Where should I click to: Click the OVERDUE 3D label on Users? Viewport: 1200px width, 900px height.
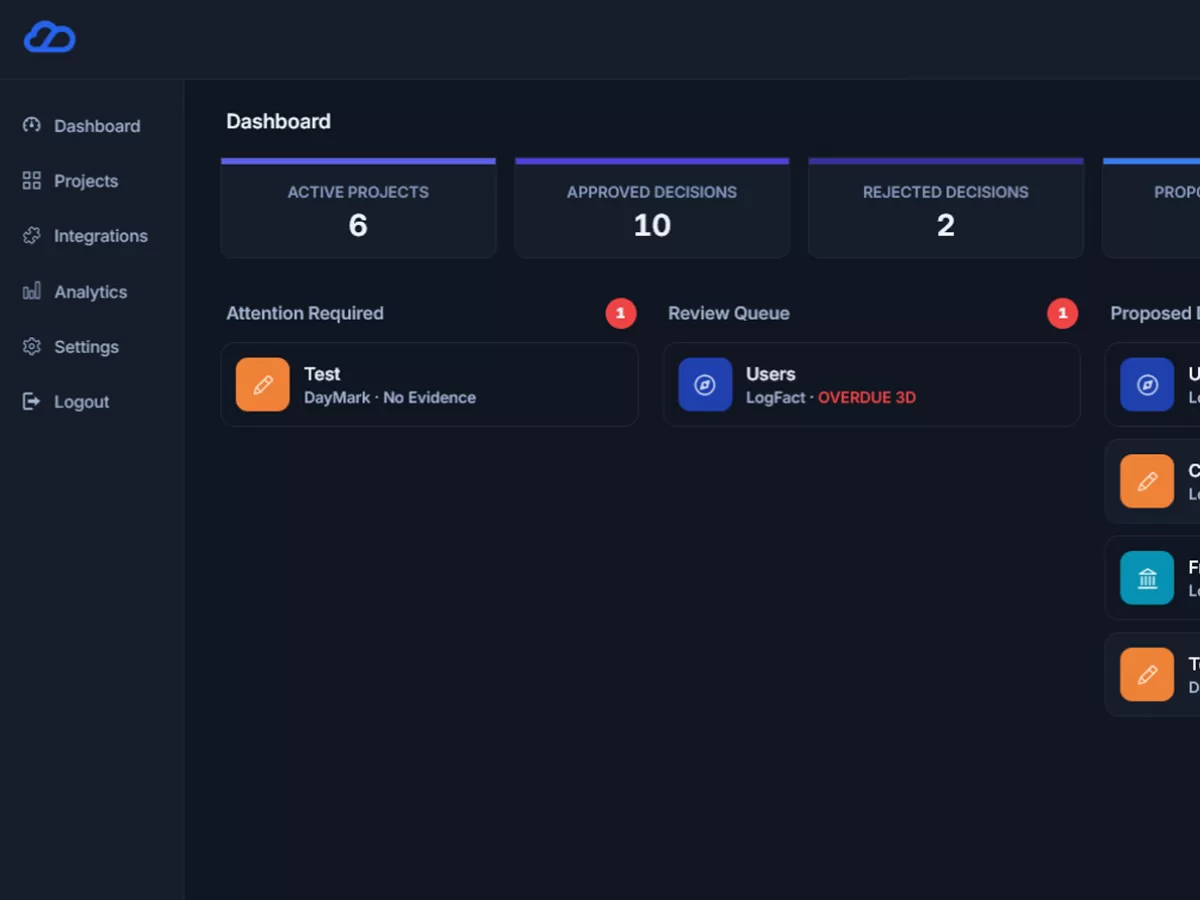(x=867, y=398)
